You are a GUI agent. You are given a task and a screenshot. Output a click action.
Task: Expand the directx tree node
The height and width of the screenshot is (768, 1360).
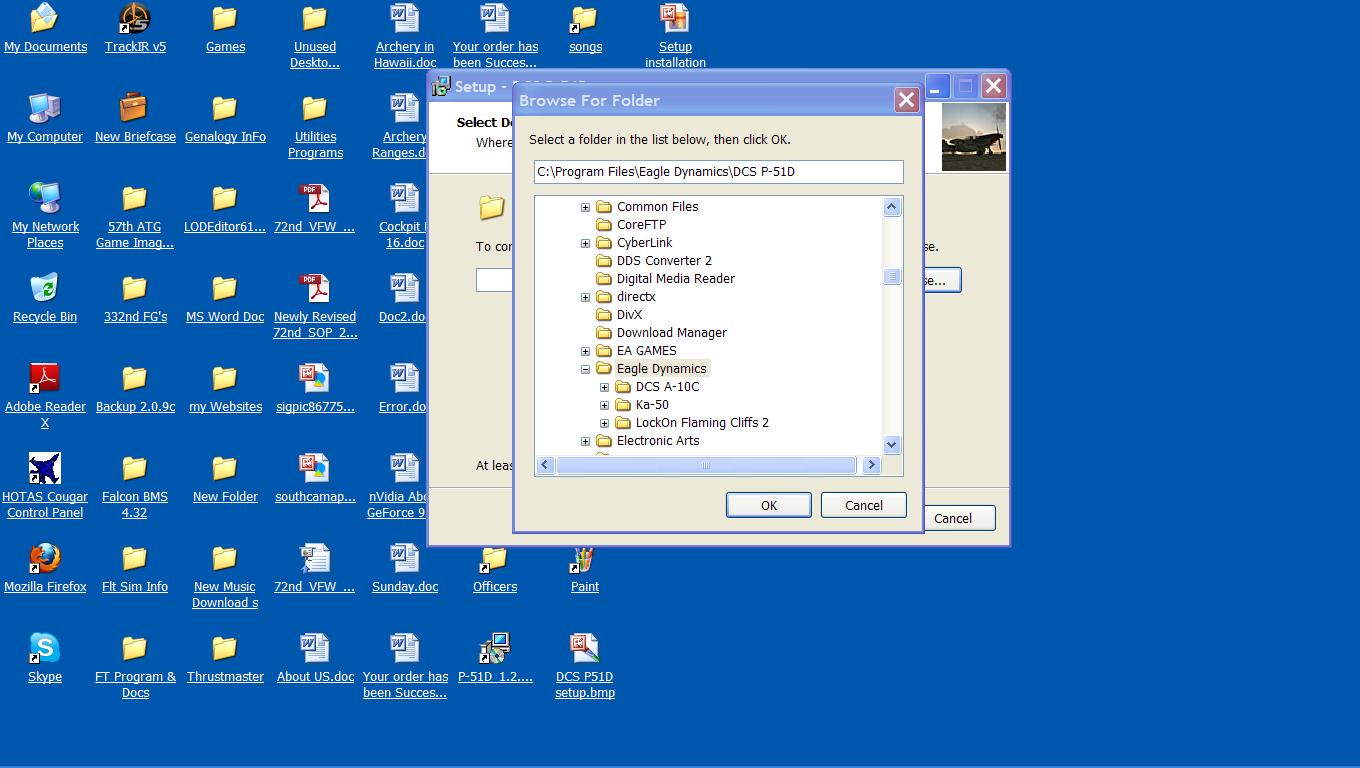[x=585, y=297]
